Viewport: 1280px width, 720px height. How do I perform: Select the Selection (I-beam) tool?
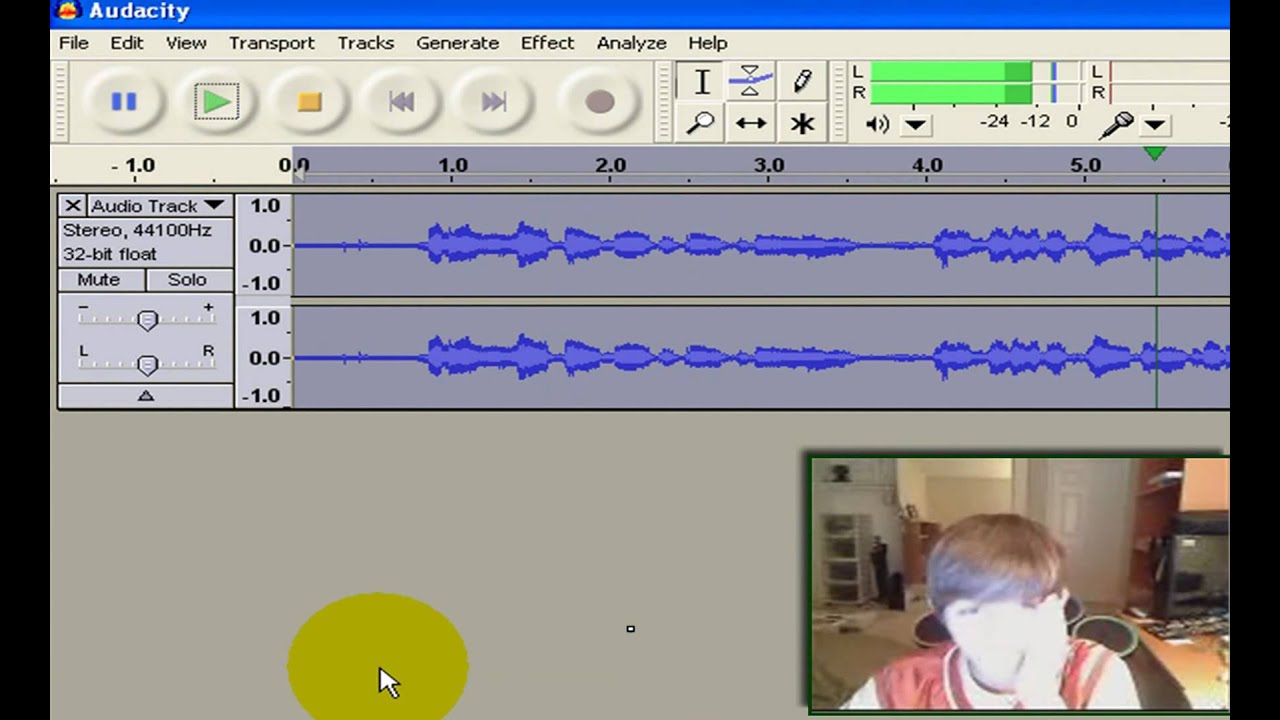pos(701,82)
